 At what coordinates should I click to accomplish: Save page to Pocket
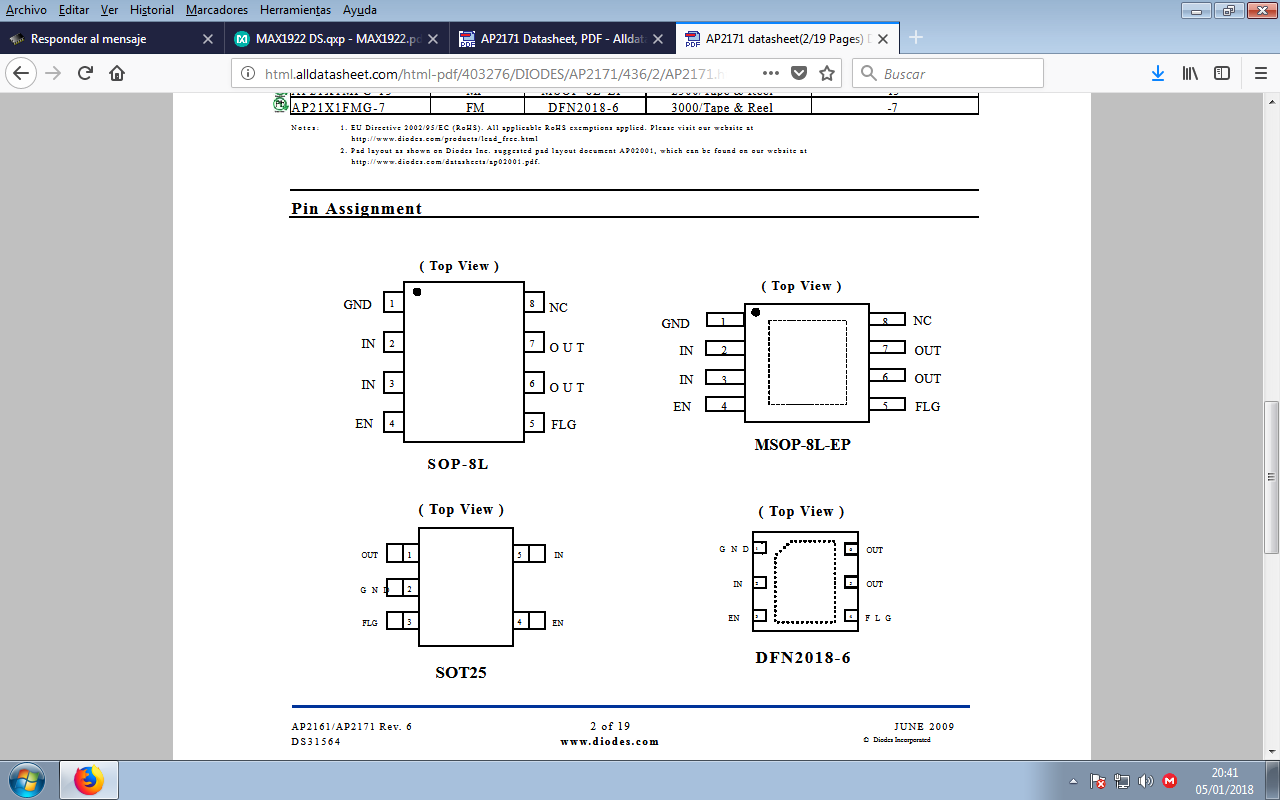tap(799, 73)
